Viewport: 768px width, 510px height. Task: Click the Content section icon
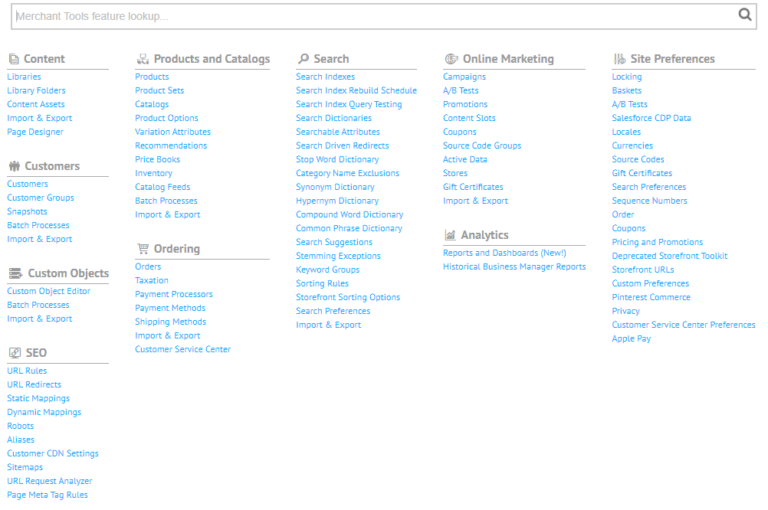click(x=14, y=59)
